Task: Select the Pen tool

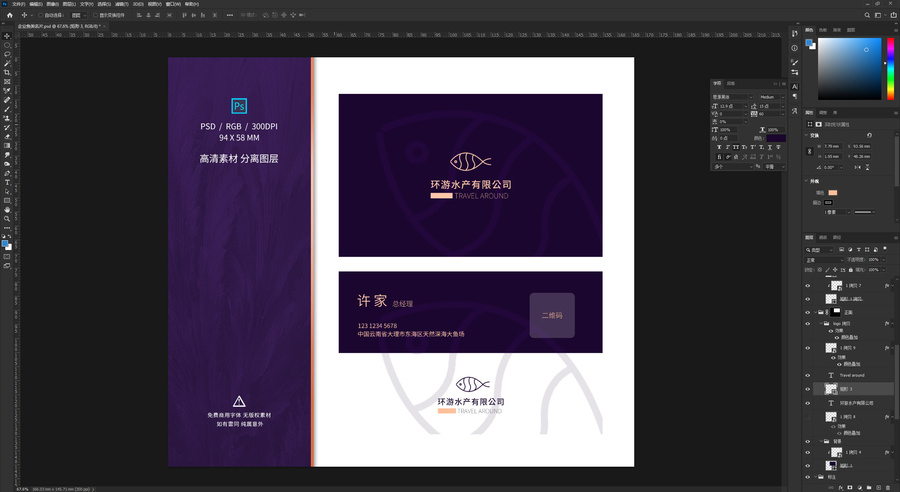Action: [7, 173]
